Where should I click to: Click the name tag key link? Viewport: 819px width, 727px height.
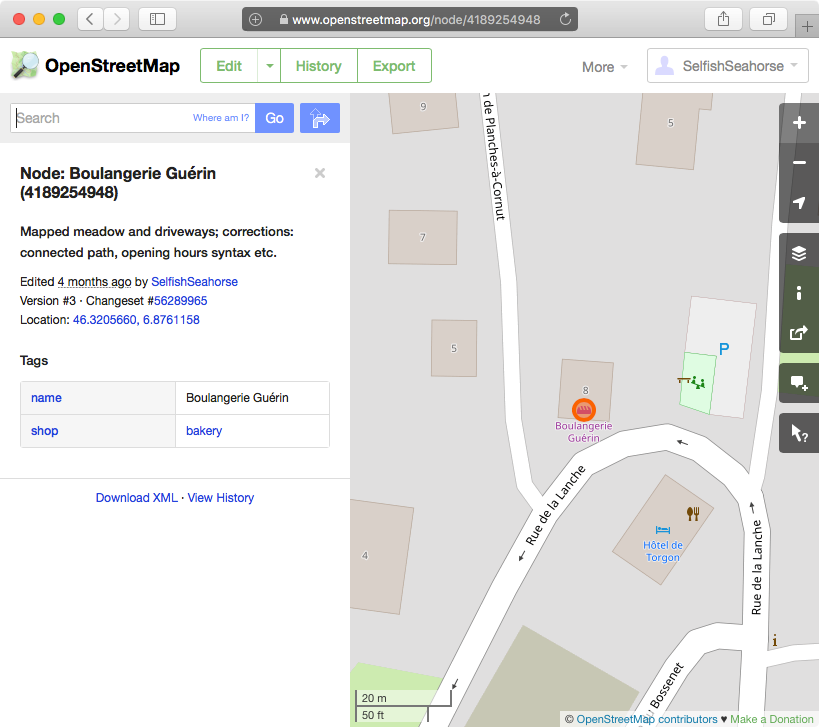(x=46, y=398)
